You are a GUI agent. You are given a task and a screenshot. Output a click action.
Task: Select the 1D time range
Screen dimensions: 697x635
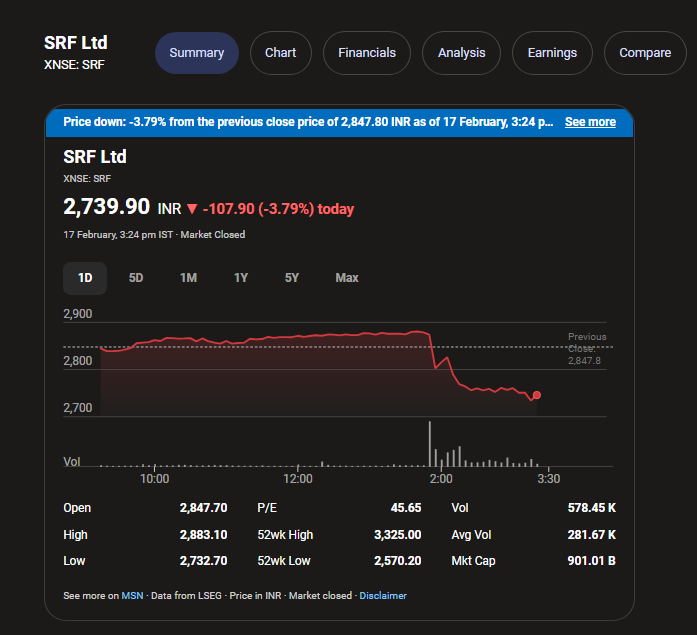click(x=85, y=278)
